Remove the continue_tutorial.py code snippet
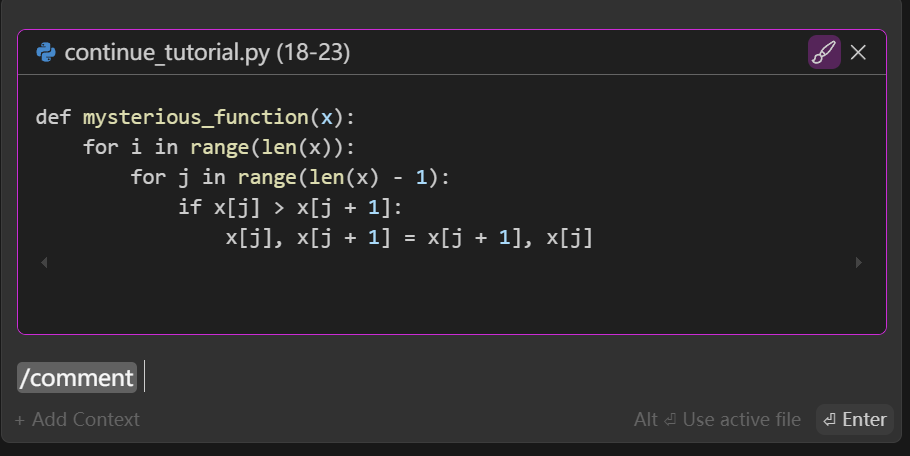 [858, 52]
